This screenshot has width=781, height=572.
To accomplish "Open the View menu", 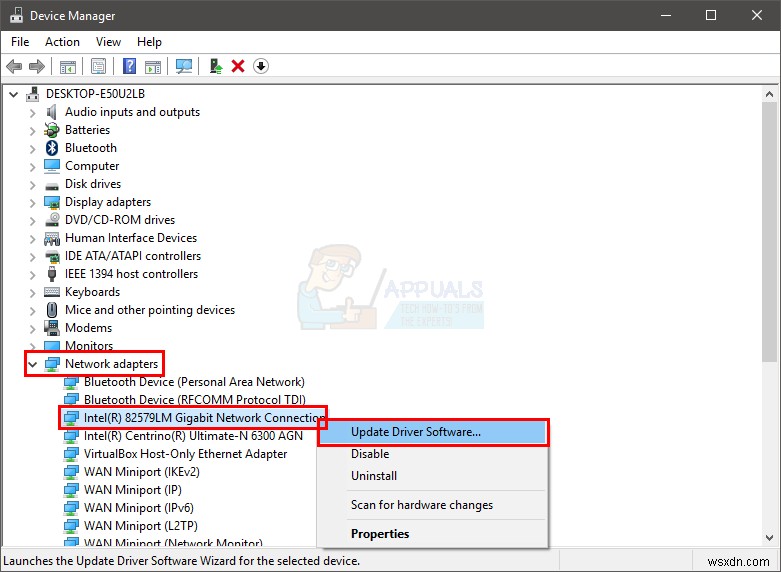I will tap(108, 42).
